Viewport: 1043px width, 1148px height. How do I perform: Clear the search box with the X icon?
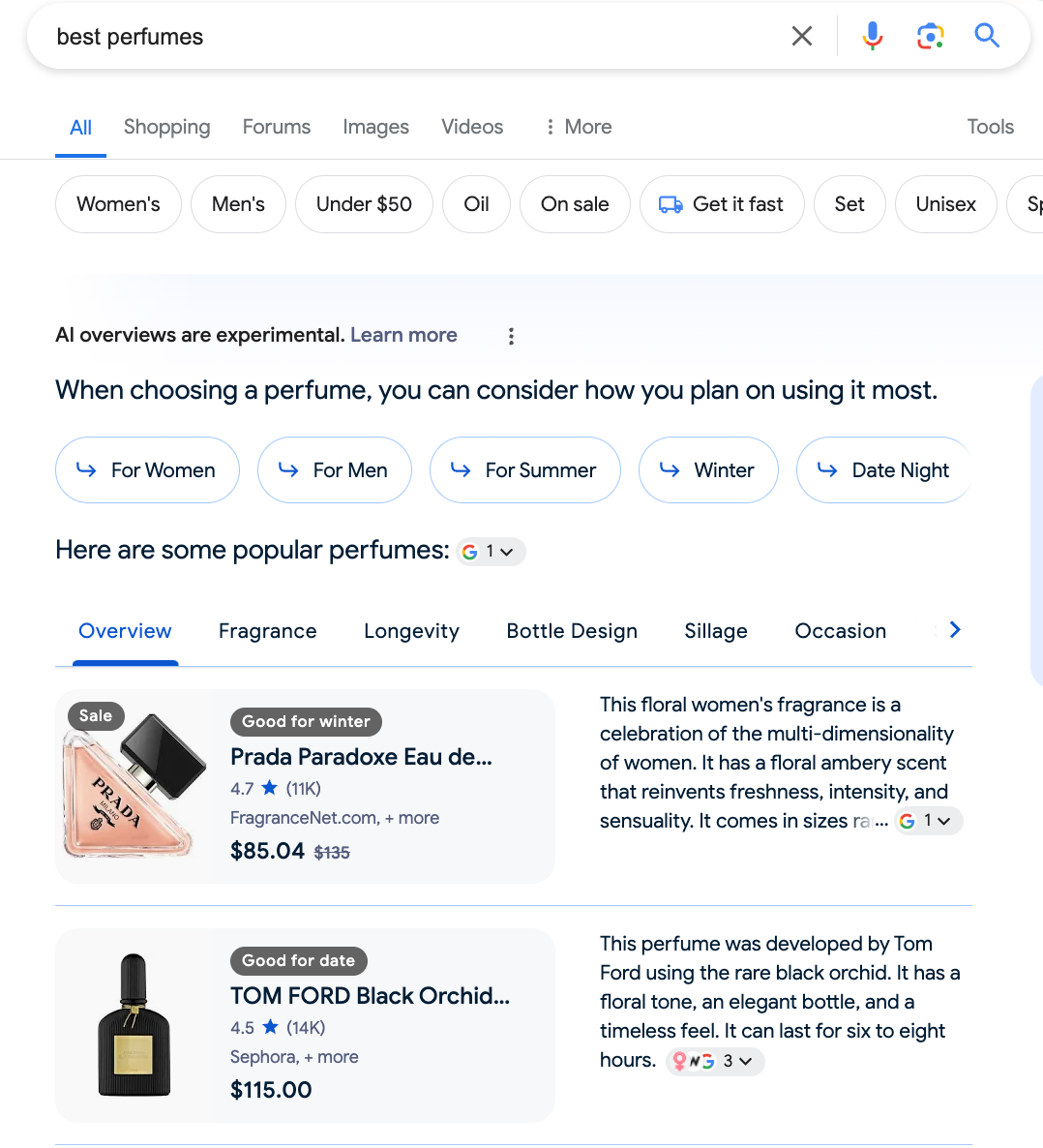point(802,36)
